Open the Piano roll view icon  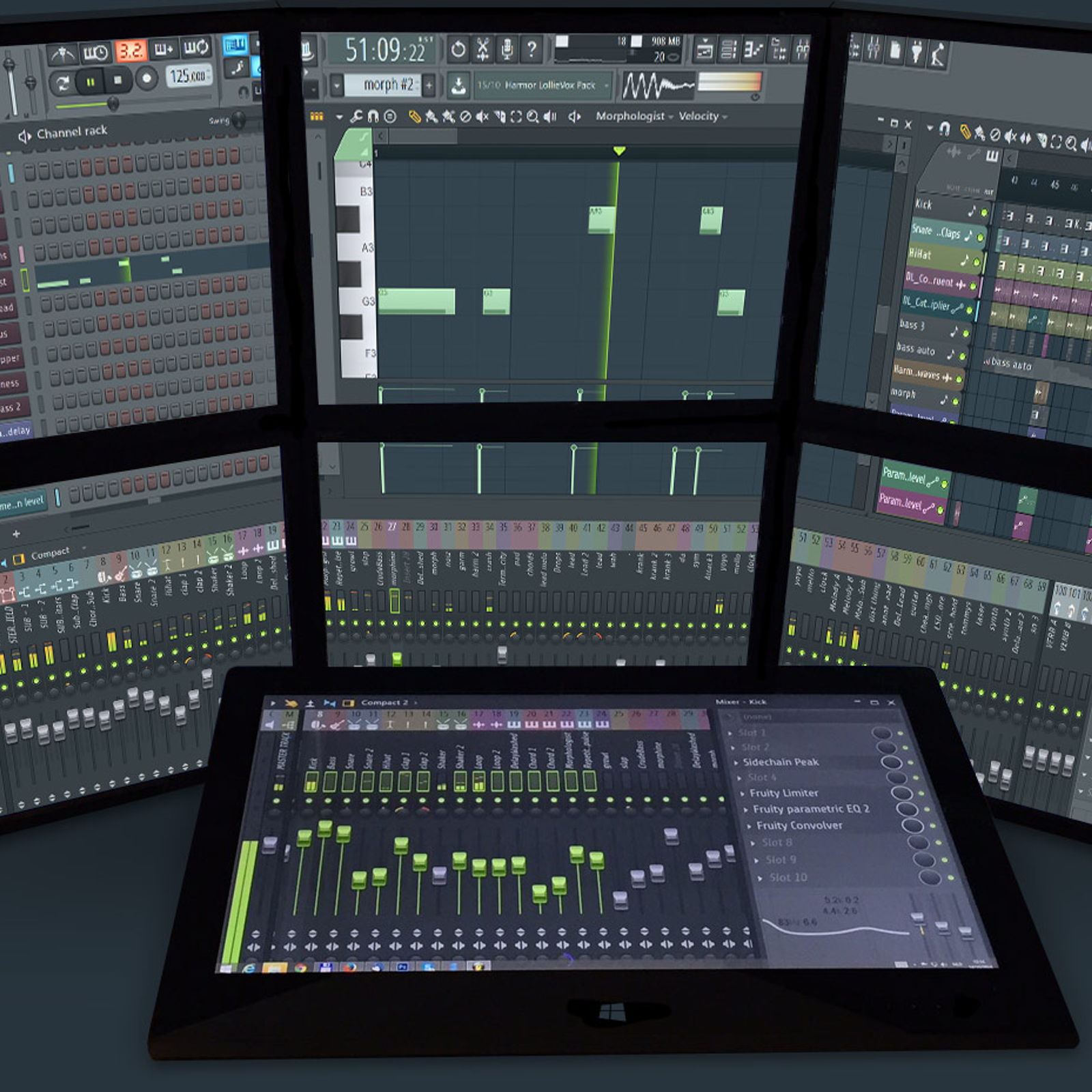coord(753,50)
